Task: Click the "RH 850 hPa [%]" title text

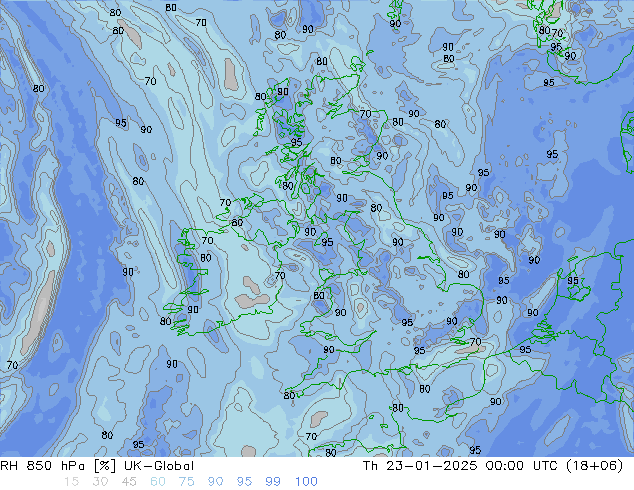Action: [x=58, y=466]
